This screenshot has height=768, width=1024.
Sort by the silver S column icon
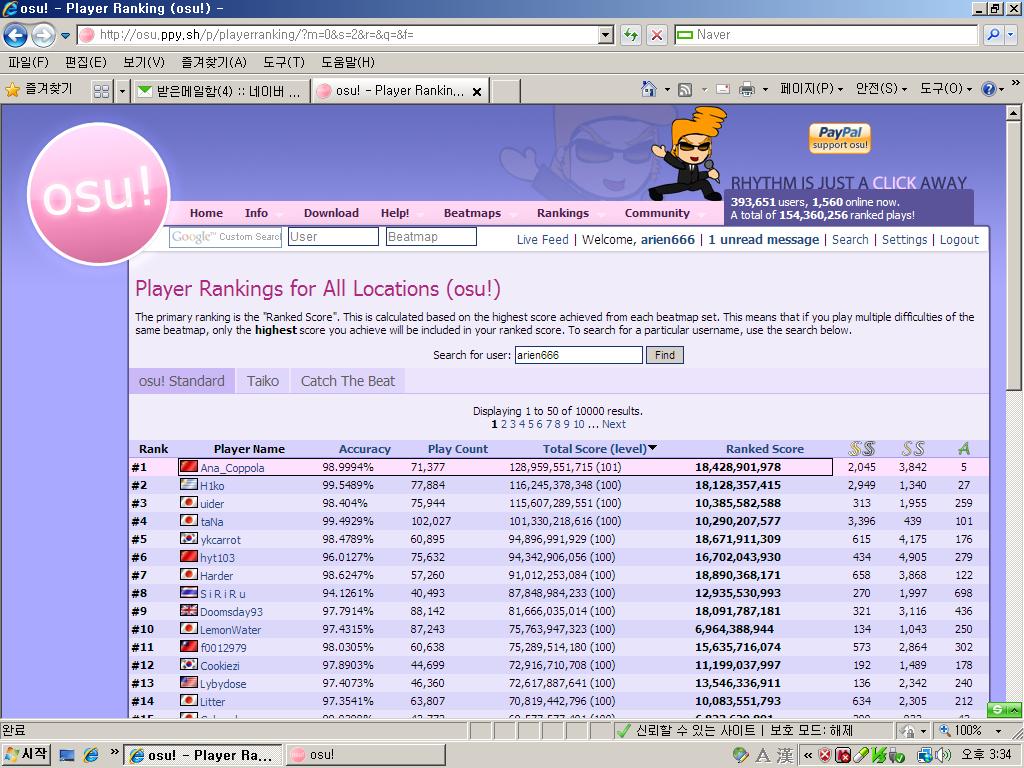[913, 449]
